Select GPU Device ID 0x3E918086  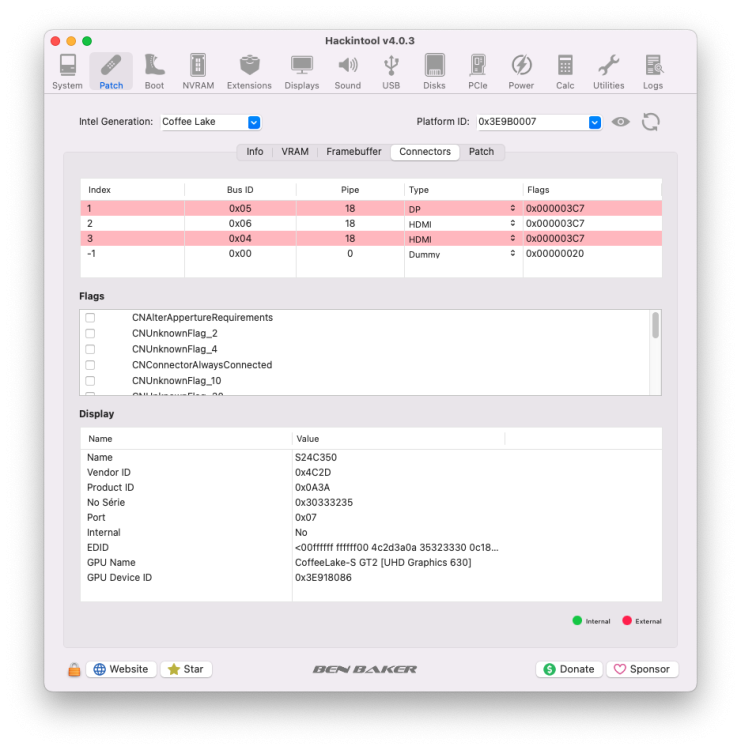coord(323,578)
